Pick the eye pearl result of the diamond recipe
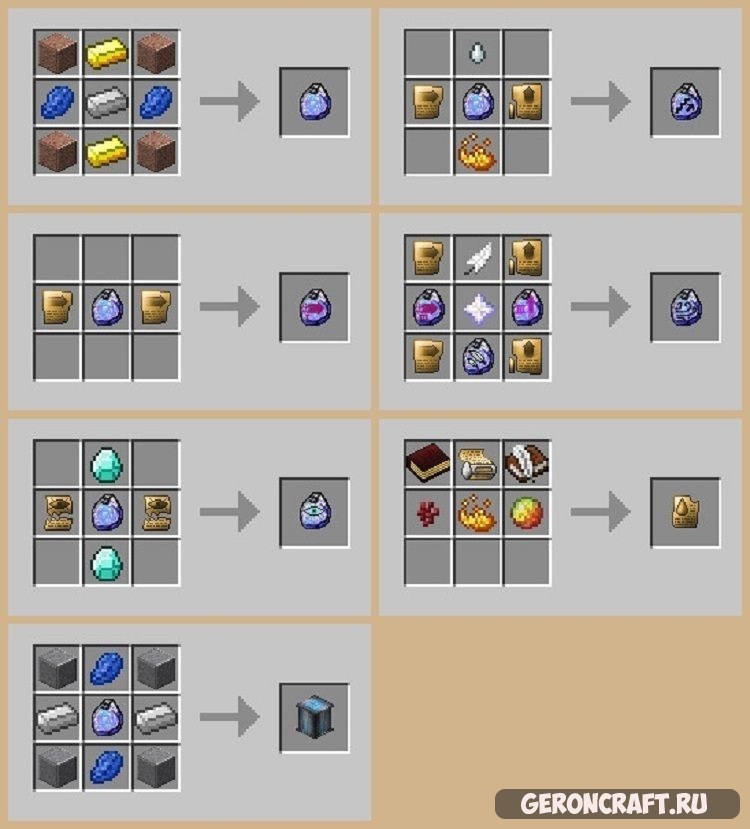The width and height of the screenshot is (750, 829). coord(315,511)
